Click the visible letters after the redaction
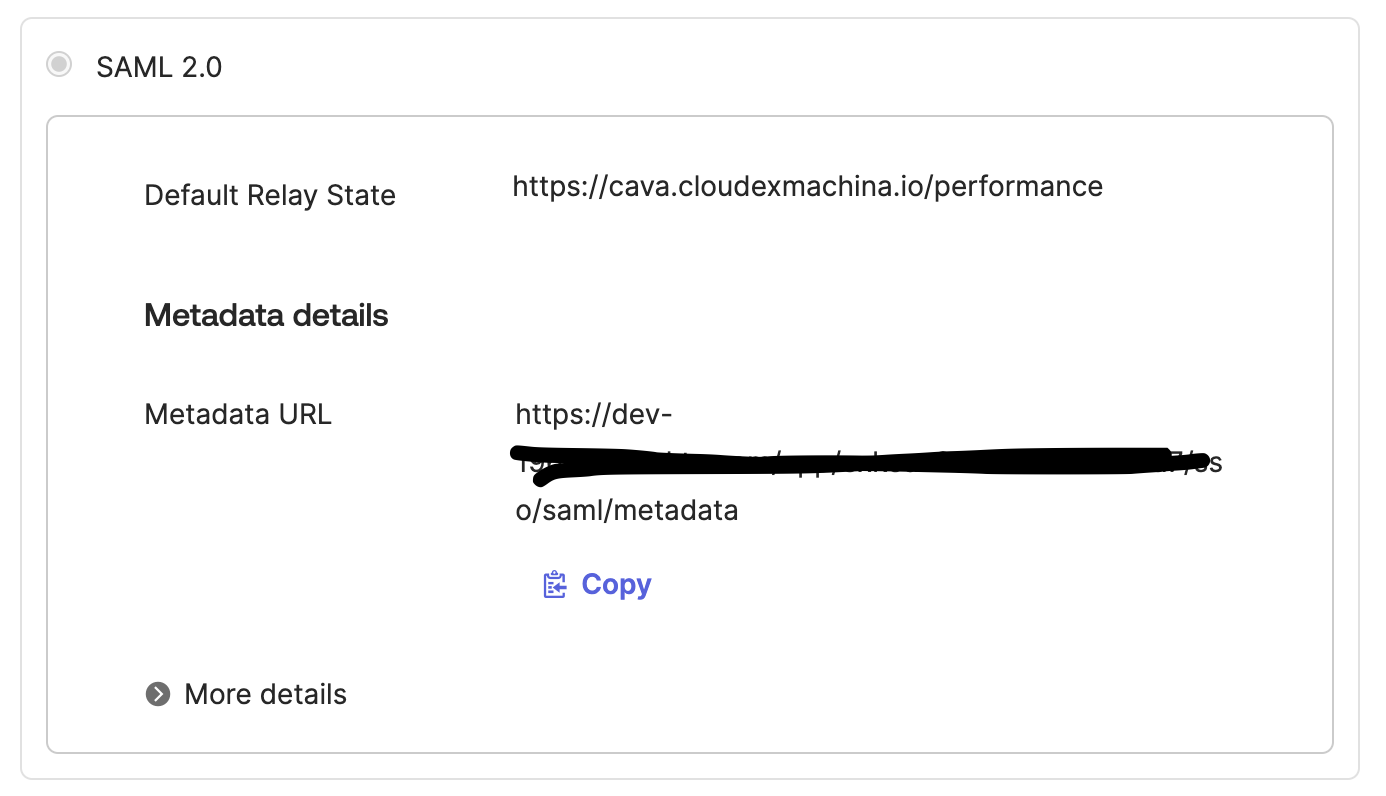The image size is (1386, 796). [x=1206, y=465]
